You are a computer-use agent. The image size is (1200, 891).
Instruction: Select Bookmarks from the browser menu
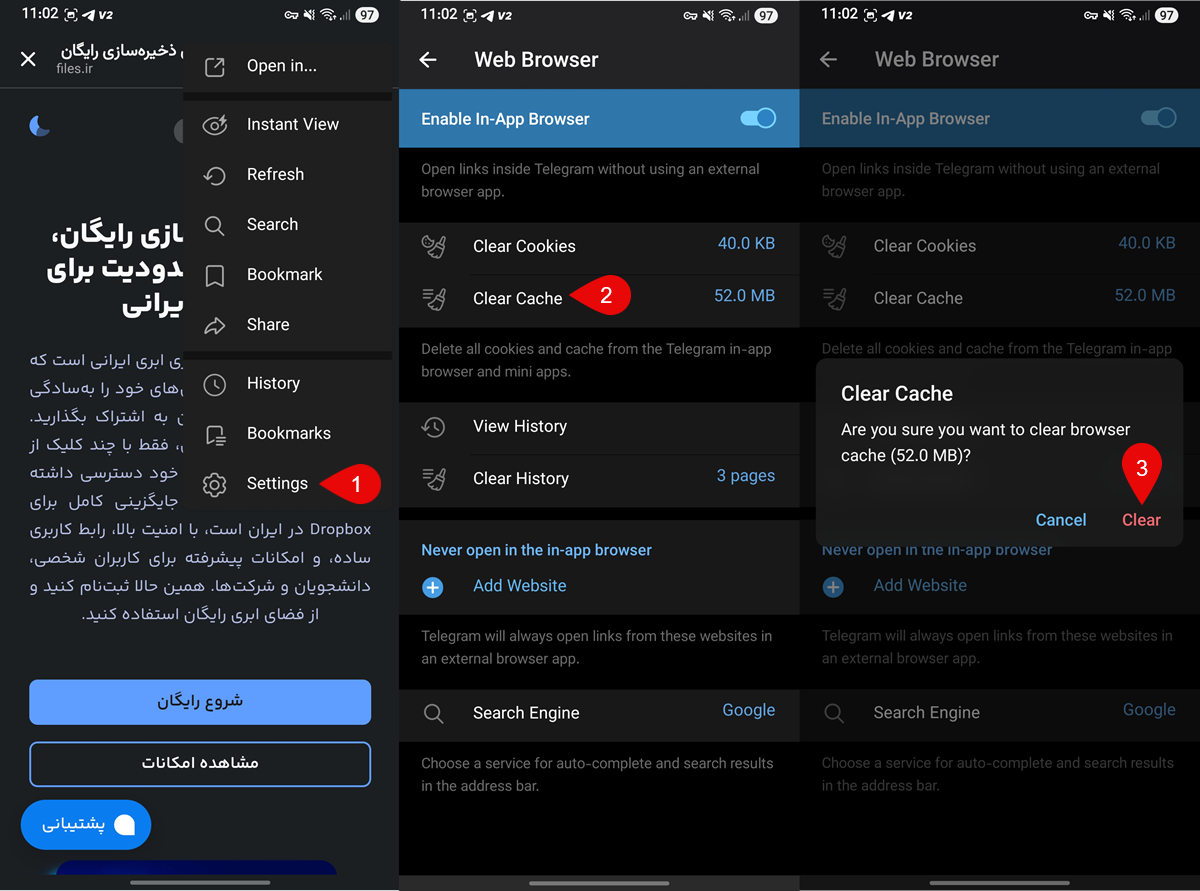(x=288, y=434)
